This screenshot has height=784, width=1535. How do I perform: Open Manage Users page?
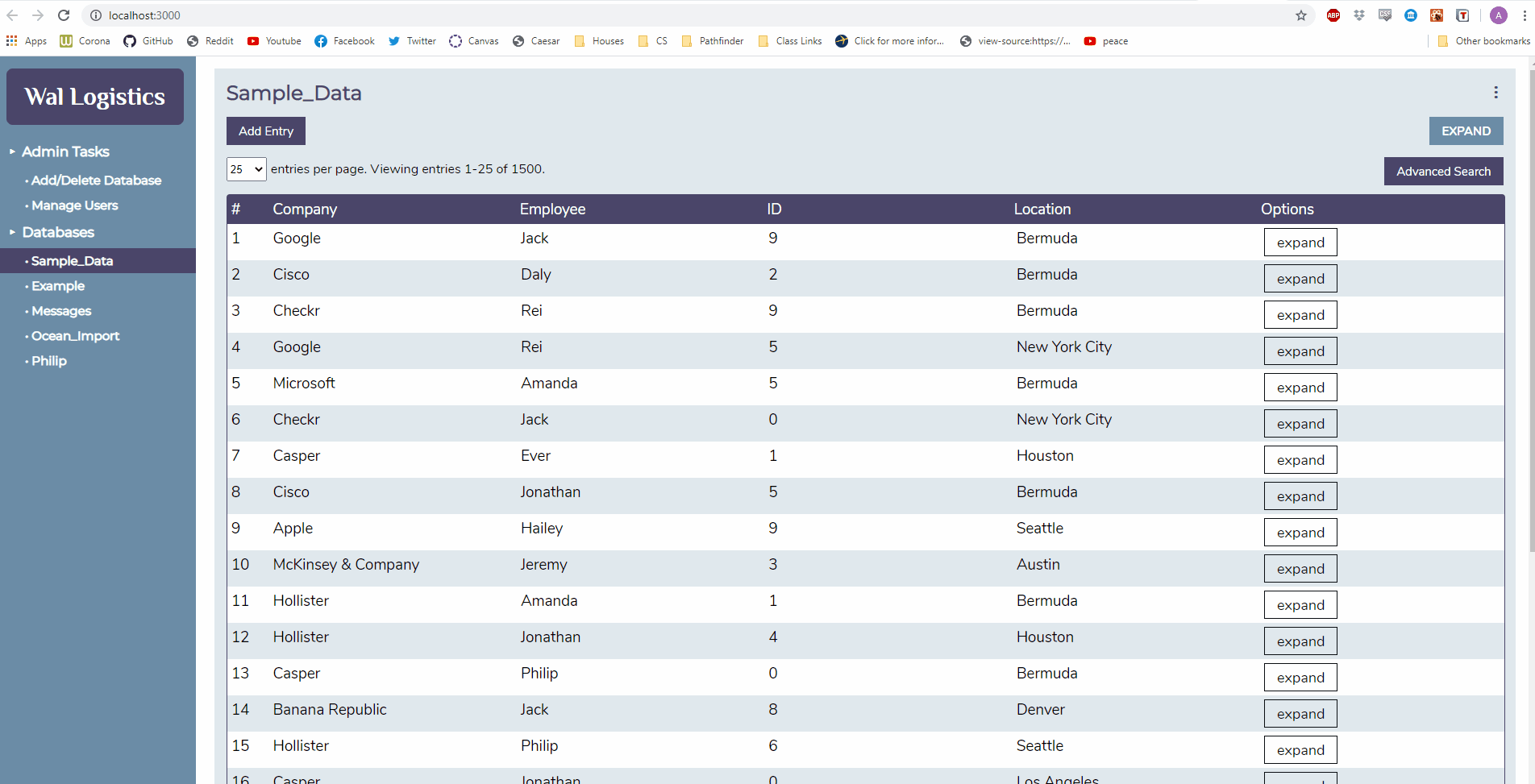(x=74, y=205)
